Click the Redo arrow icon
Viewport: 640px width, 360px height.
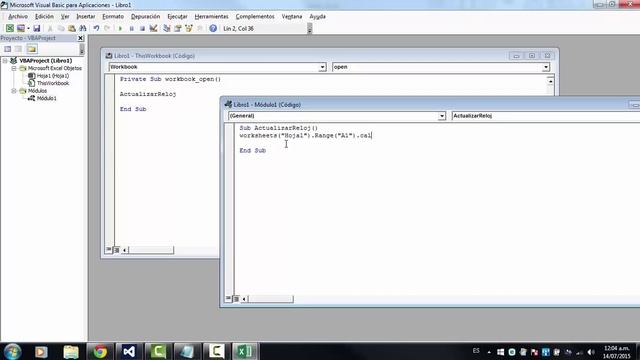(107, 28)
